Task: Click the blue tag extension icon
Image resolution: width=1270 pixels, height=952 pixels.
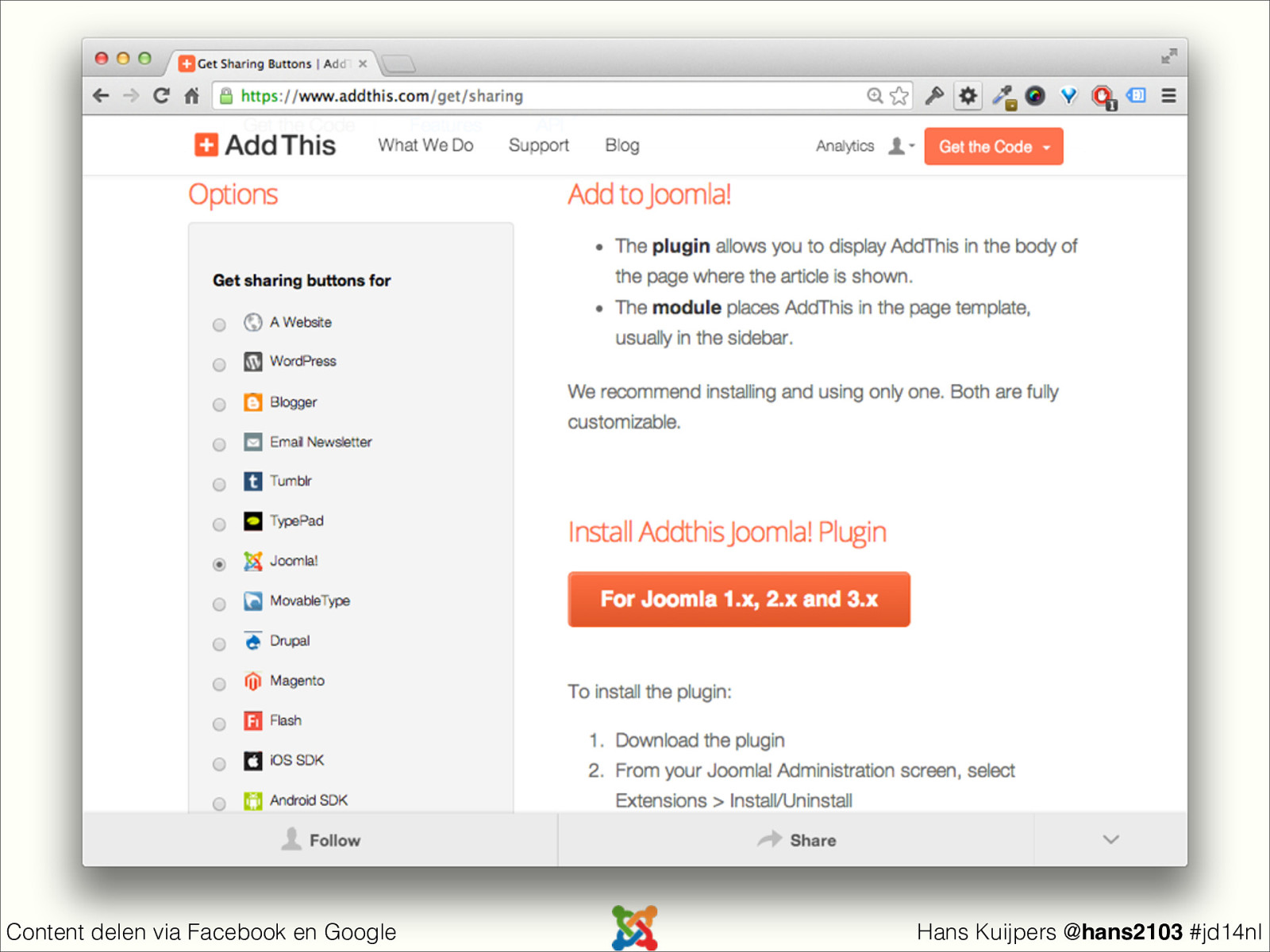Action: (x=1137, y=95)
